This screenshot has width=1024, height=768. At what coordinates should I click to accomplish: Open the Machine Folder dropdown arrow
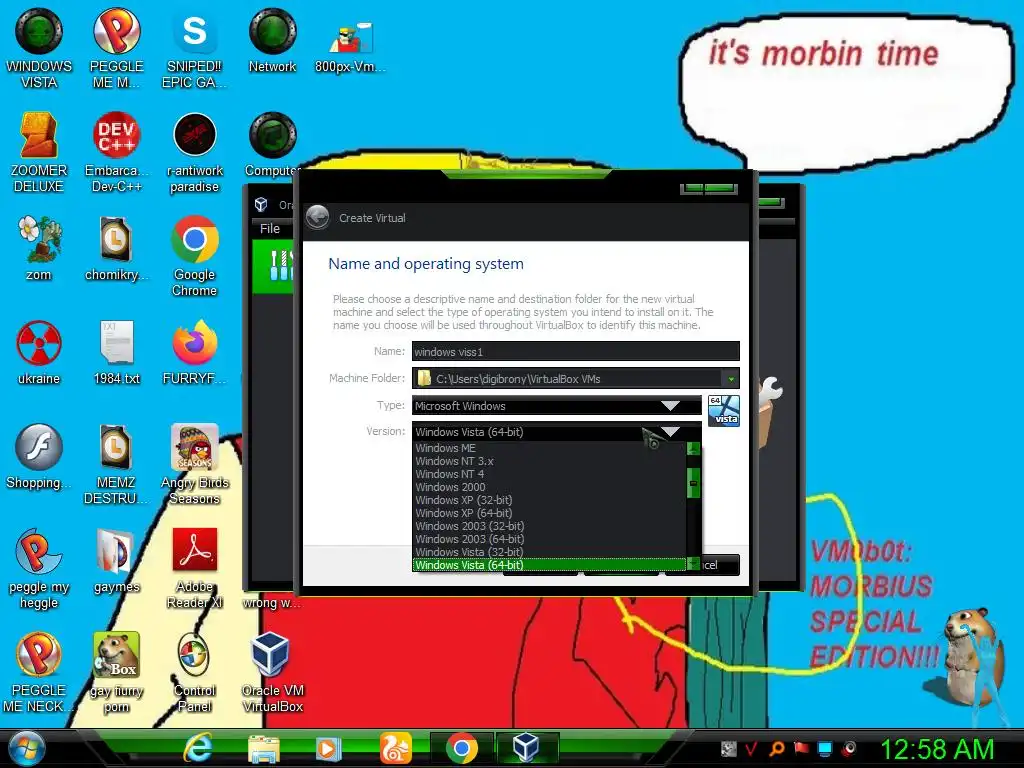coord(731,378)
